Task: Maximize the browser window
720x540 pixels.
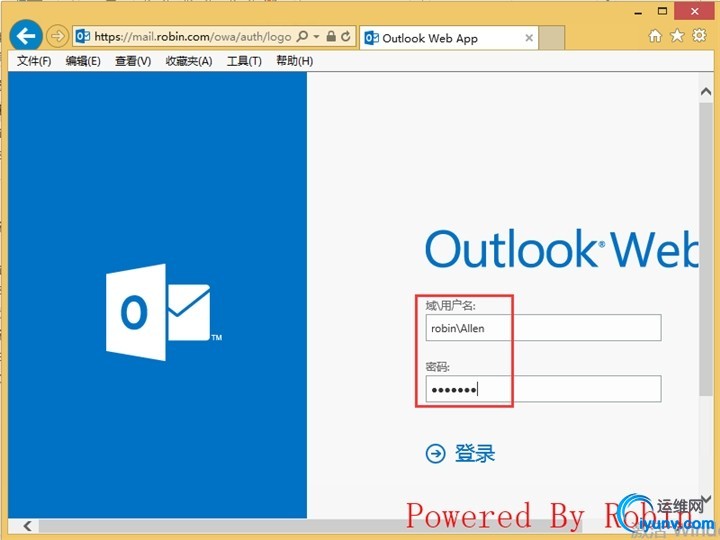Action: tap(662, 11)
